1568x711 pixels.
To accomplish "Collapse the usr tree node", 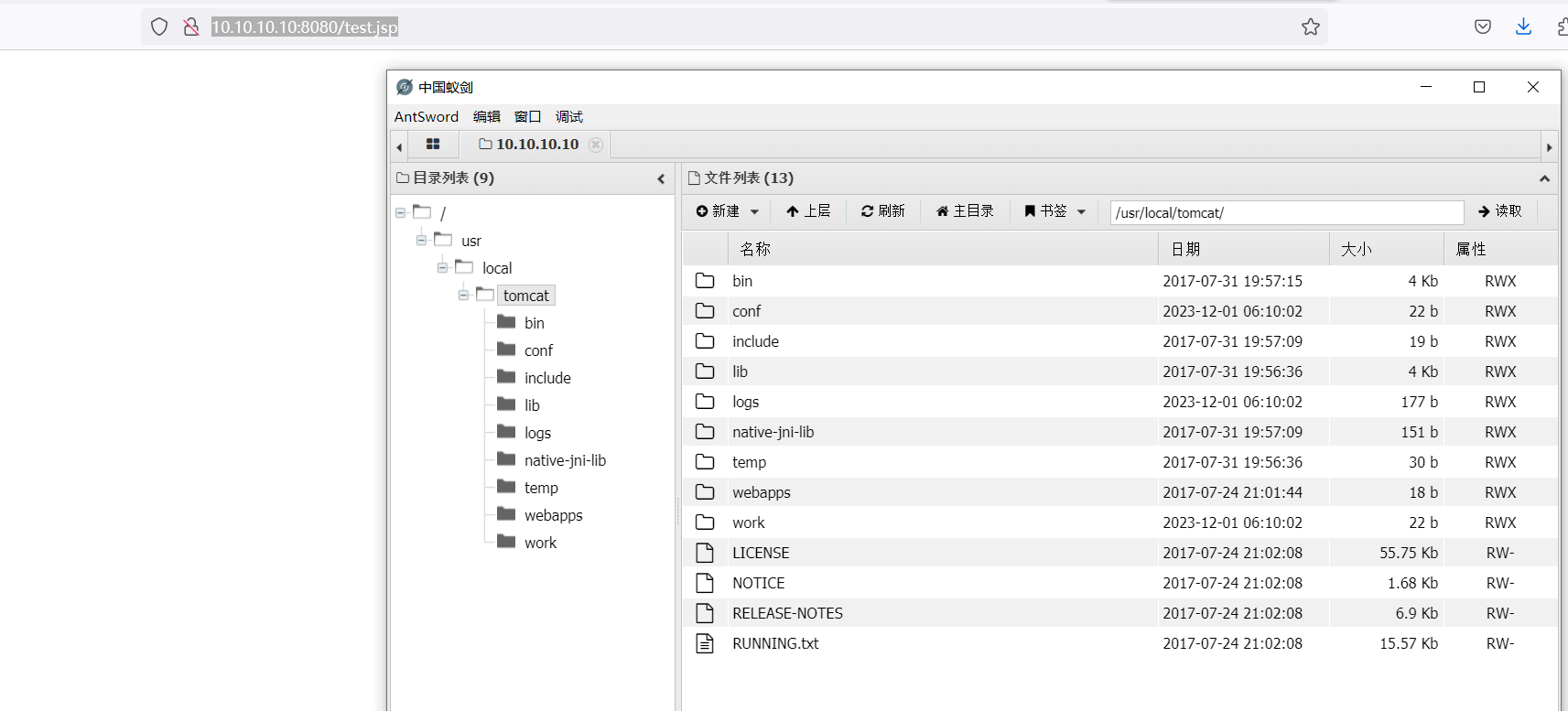I will coord(421,240).
